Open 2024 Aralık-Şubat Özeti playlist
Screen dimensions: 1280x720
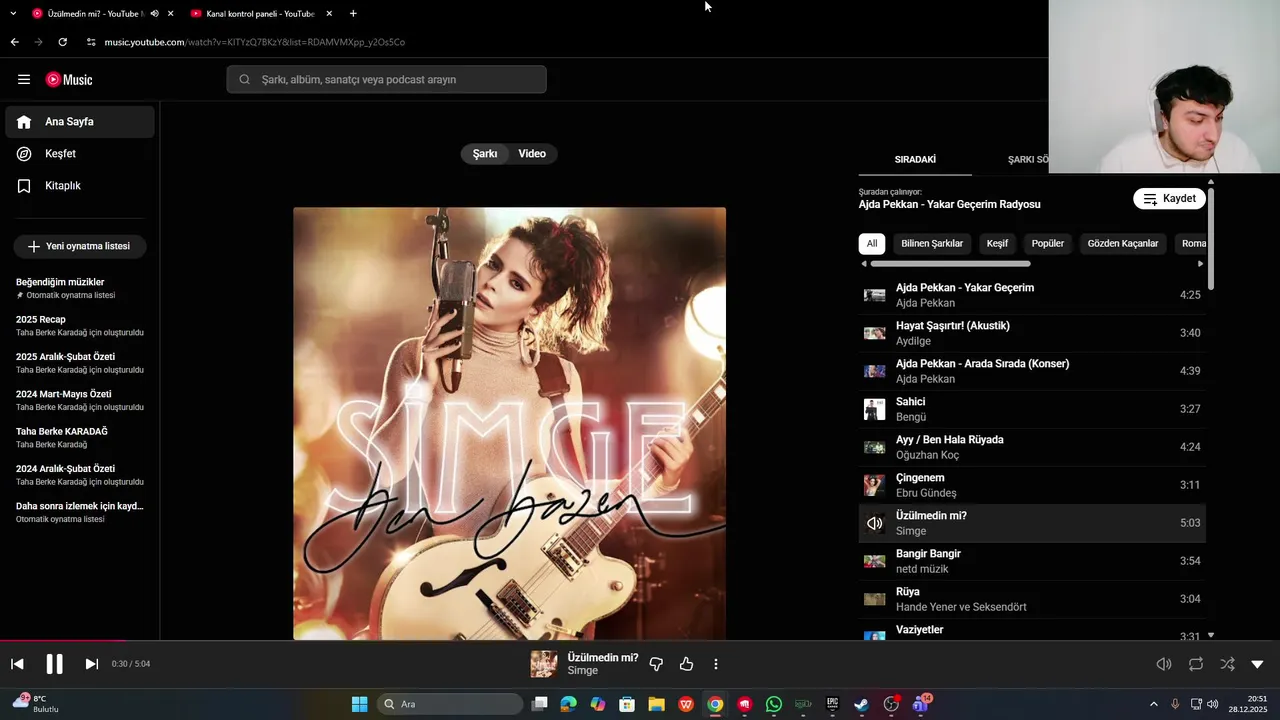pyautogui.click(x=80, y=474)
